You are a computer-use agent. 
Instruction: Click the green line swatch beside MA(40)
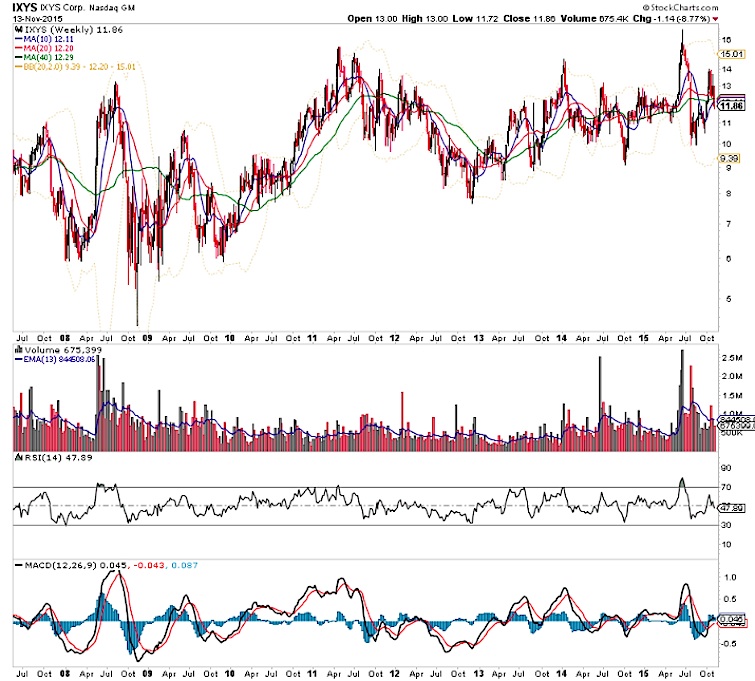point(19,57)
